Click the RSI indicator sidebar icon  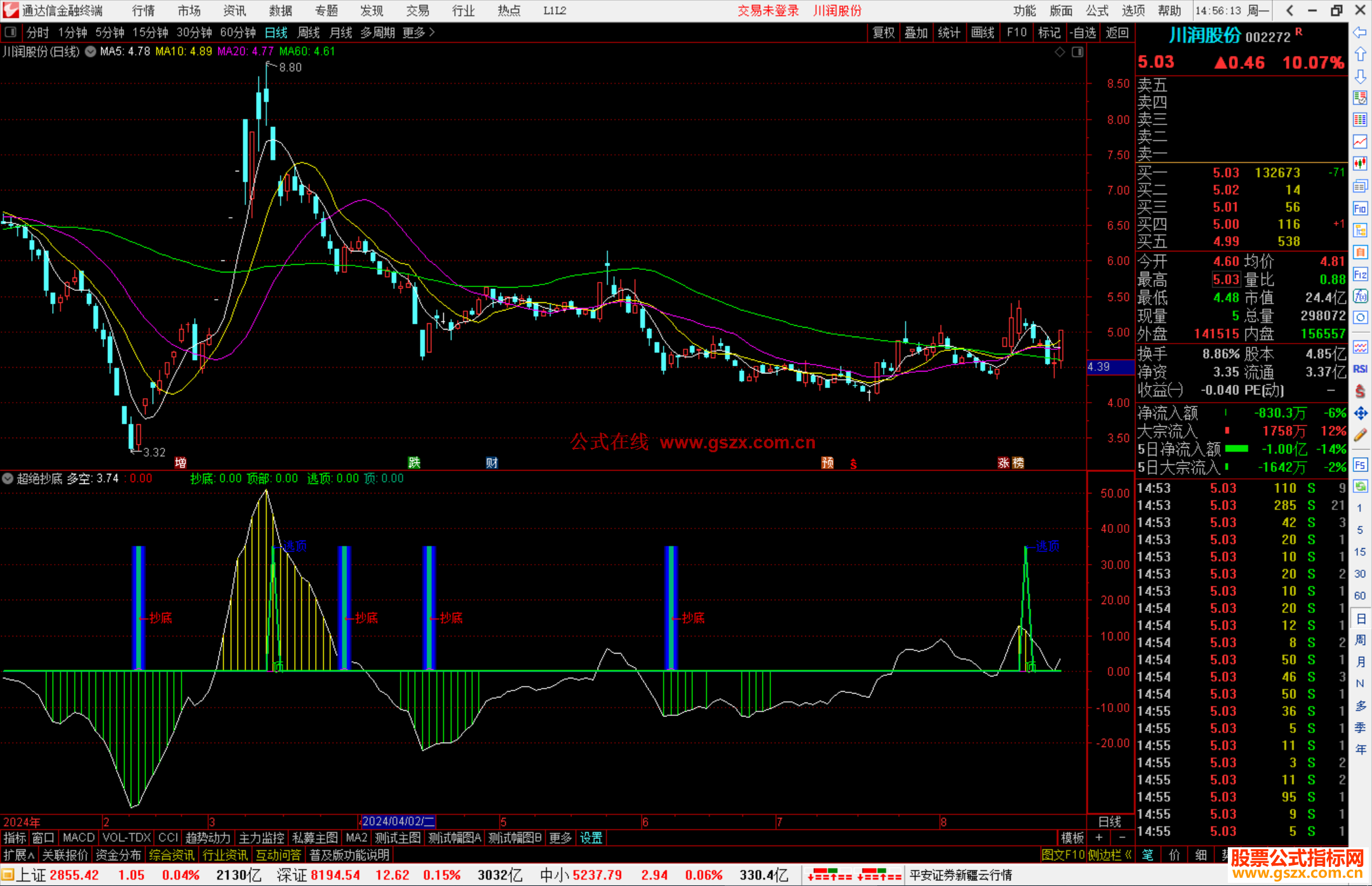pos(1360,369)
